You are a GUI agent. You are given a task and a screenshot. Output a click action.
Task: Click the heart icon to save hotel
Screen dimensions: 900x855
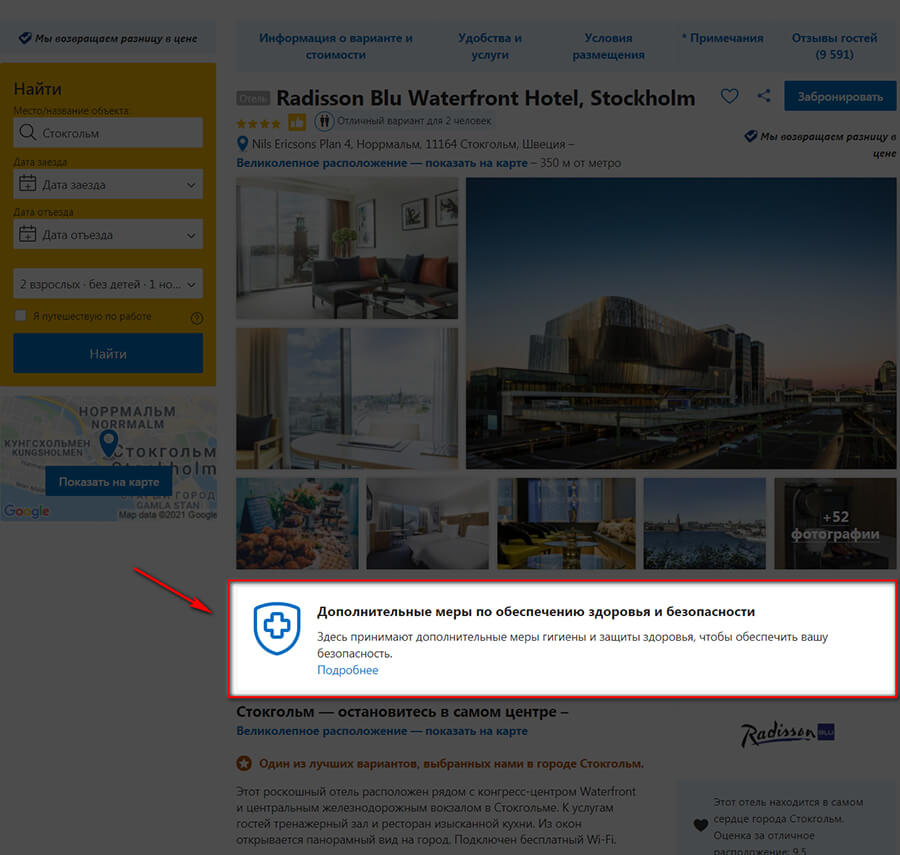pyautogui.click(x=730, y=96)
